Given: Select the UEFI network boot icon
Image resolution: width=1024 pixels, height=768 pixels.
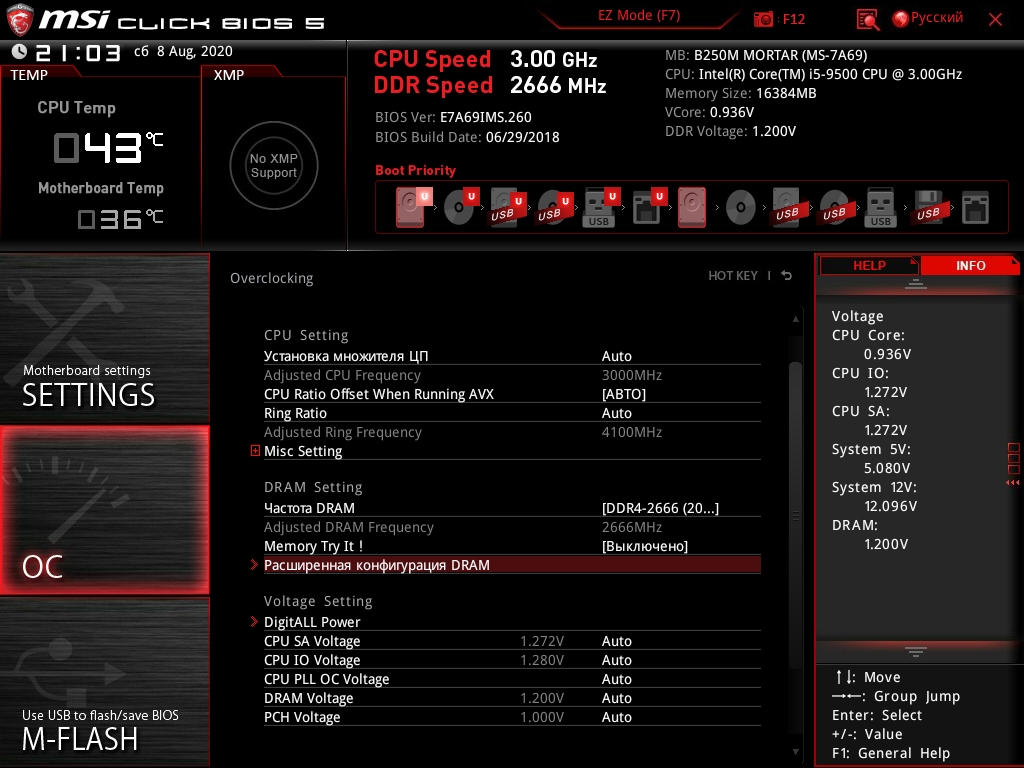Looking at the screenshot, I should [x=648, y=207].
